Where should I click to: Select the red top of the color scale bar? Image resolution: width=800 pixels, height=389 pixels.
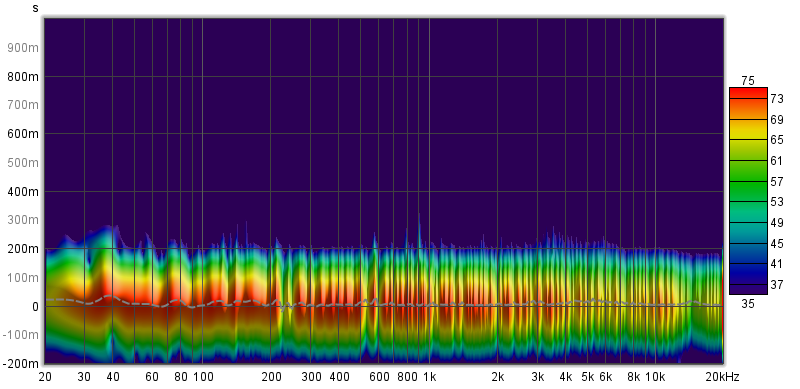[748, 93]
